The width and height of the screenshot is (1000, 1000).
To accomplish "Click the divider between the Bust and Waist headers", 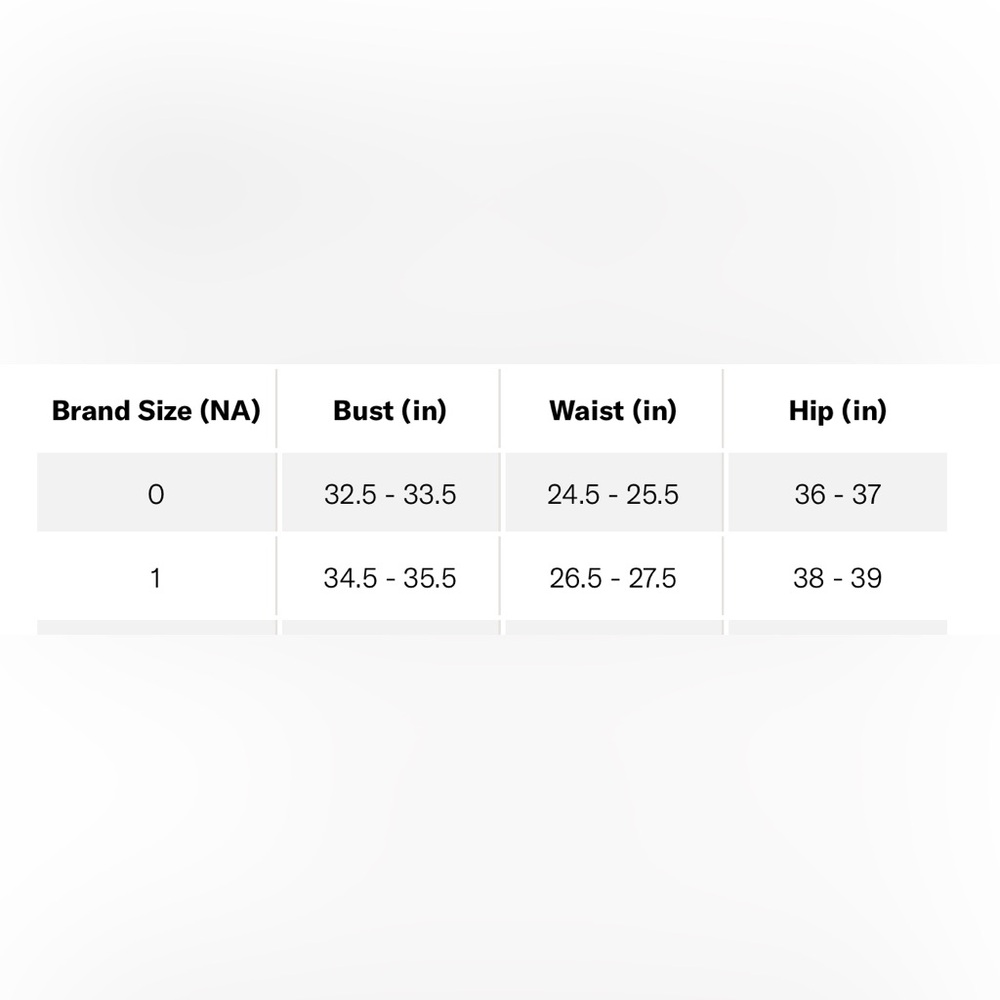I will pos(500,408).
